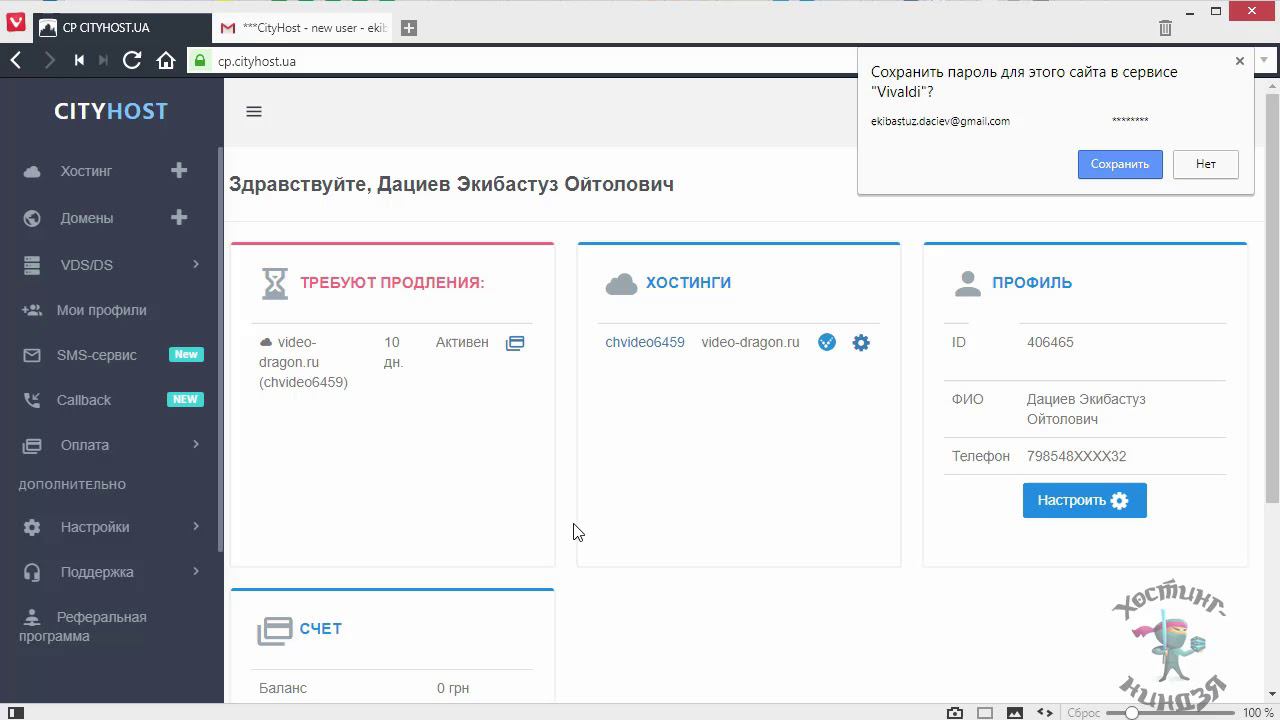The height and width of the screenshot is (720, 1280).
Task: Open Реферальная программа in the sidebar
Action: pos(83,626)
